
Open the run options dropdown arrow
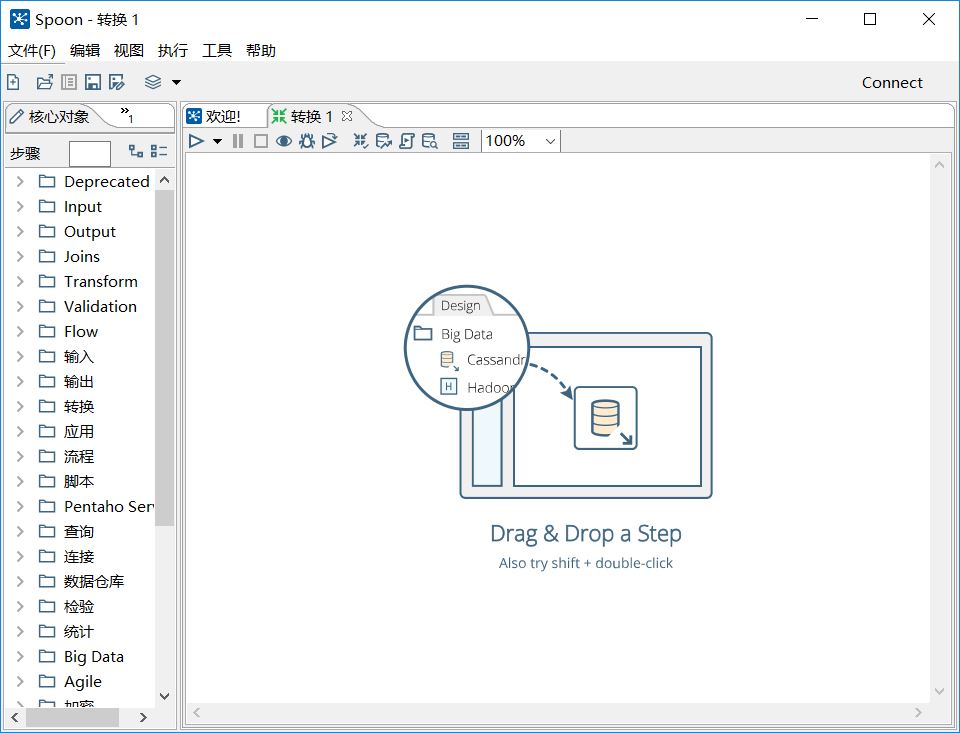click(x=217, y=141)
